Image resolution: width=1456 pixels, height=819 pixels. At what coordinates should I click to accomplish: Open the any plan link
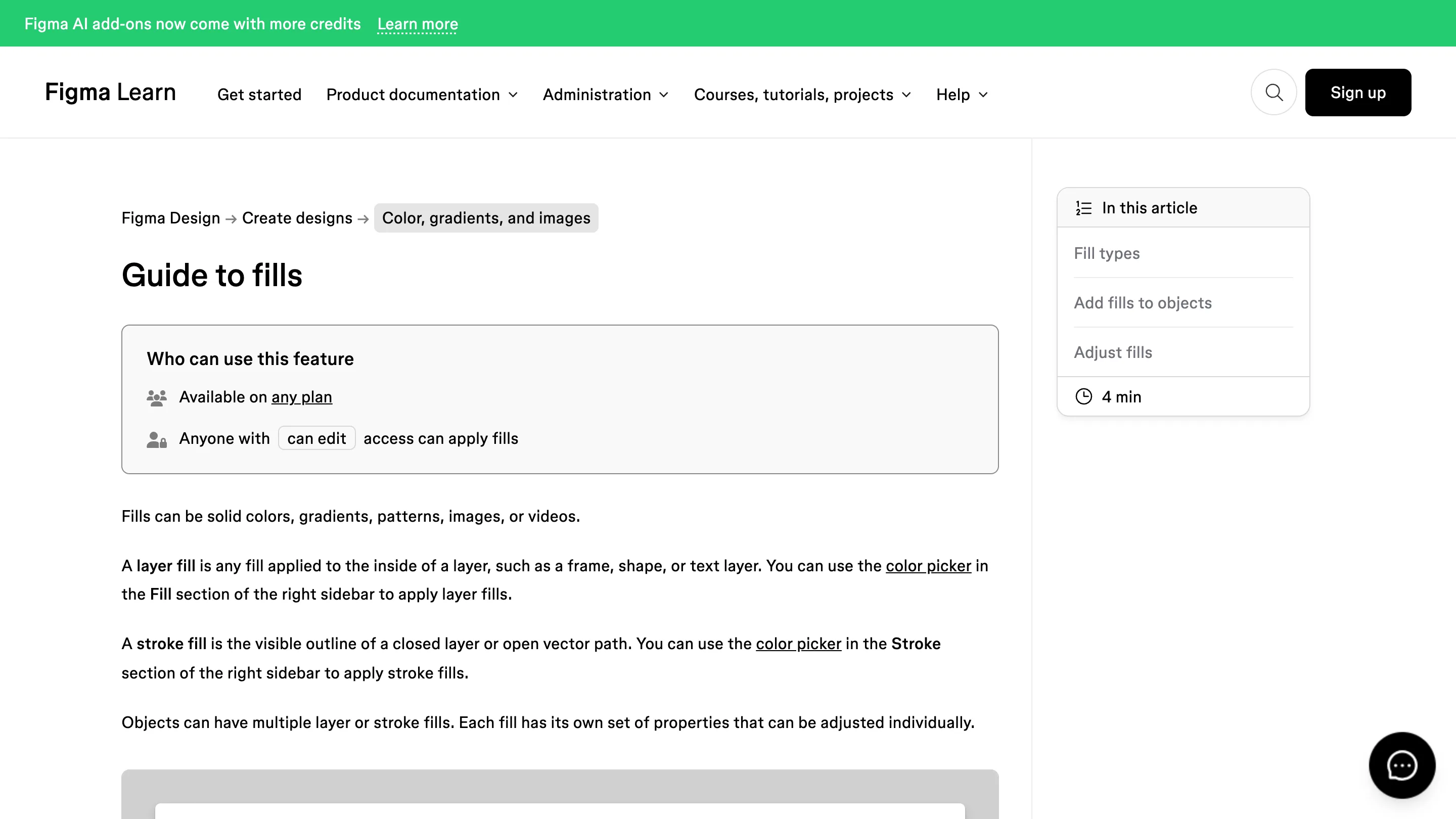[x=302, y=397]
